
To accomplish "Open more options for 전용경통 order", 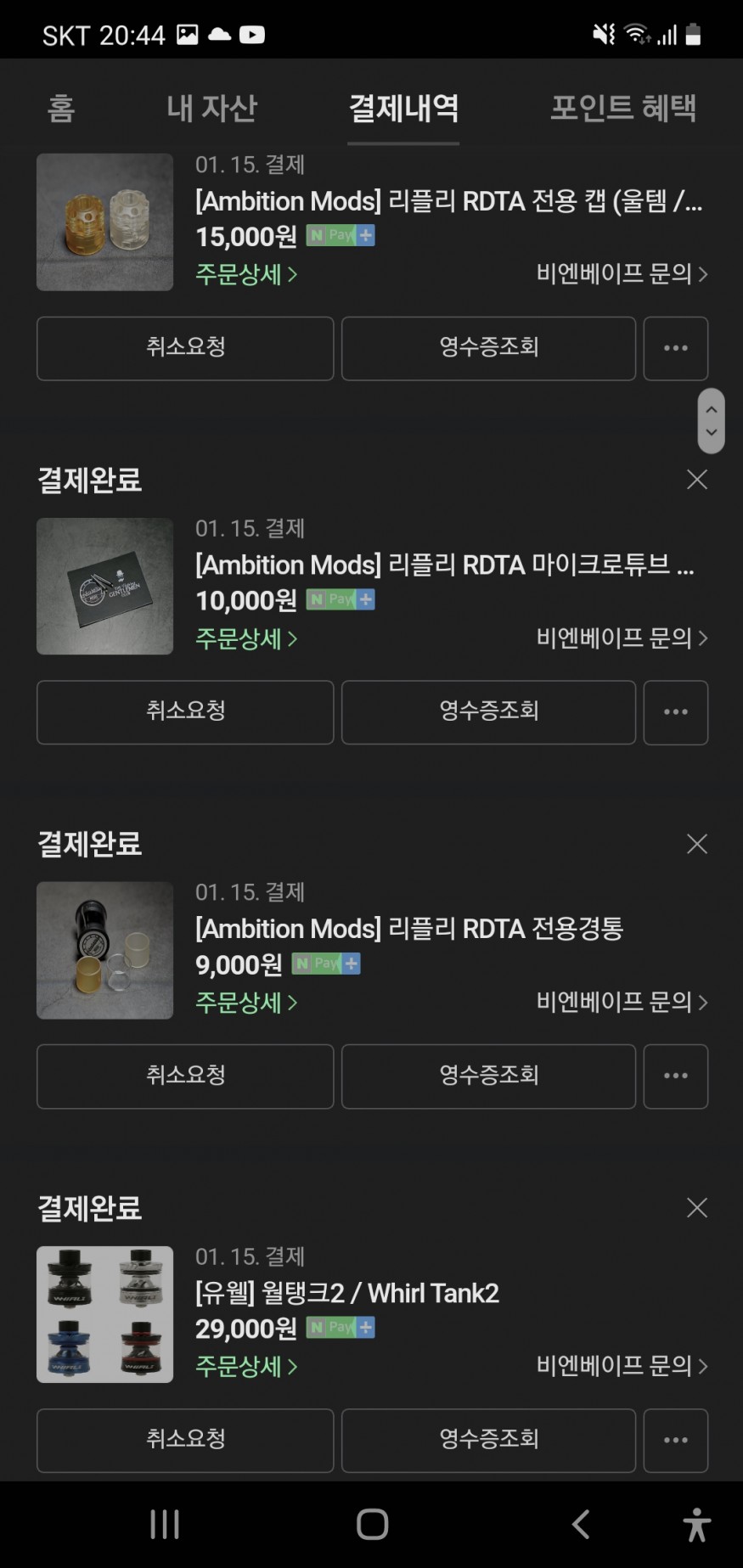I will [x=675, y=1076].
